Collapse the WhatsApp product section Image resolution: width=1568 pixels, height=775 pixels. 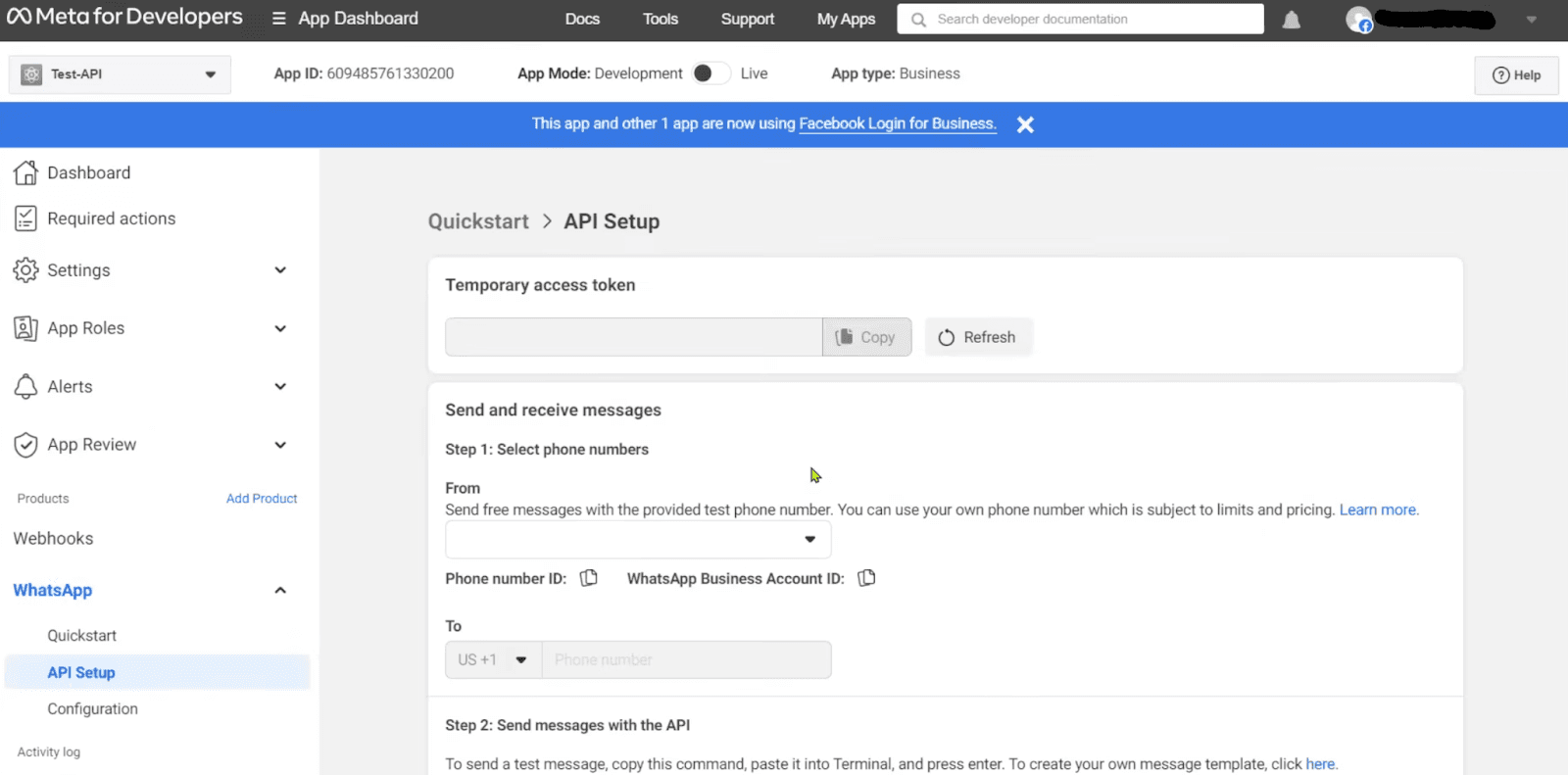[280, 591]
